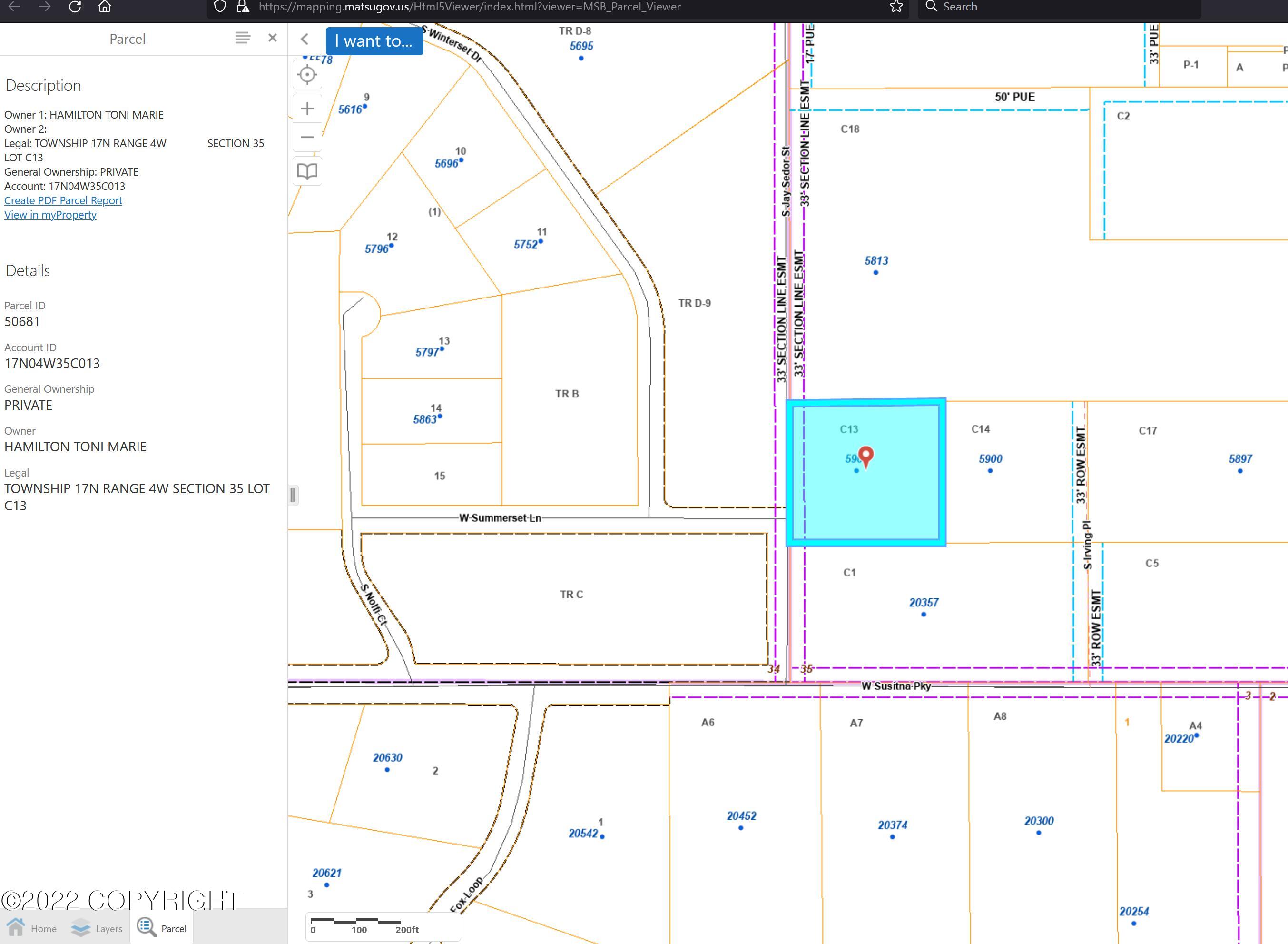Open the bookmarks book icon
Screen dimensions: 1288x944
point(307,171)
